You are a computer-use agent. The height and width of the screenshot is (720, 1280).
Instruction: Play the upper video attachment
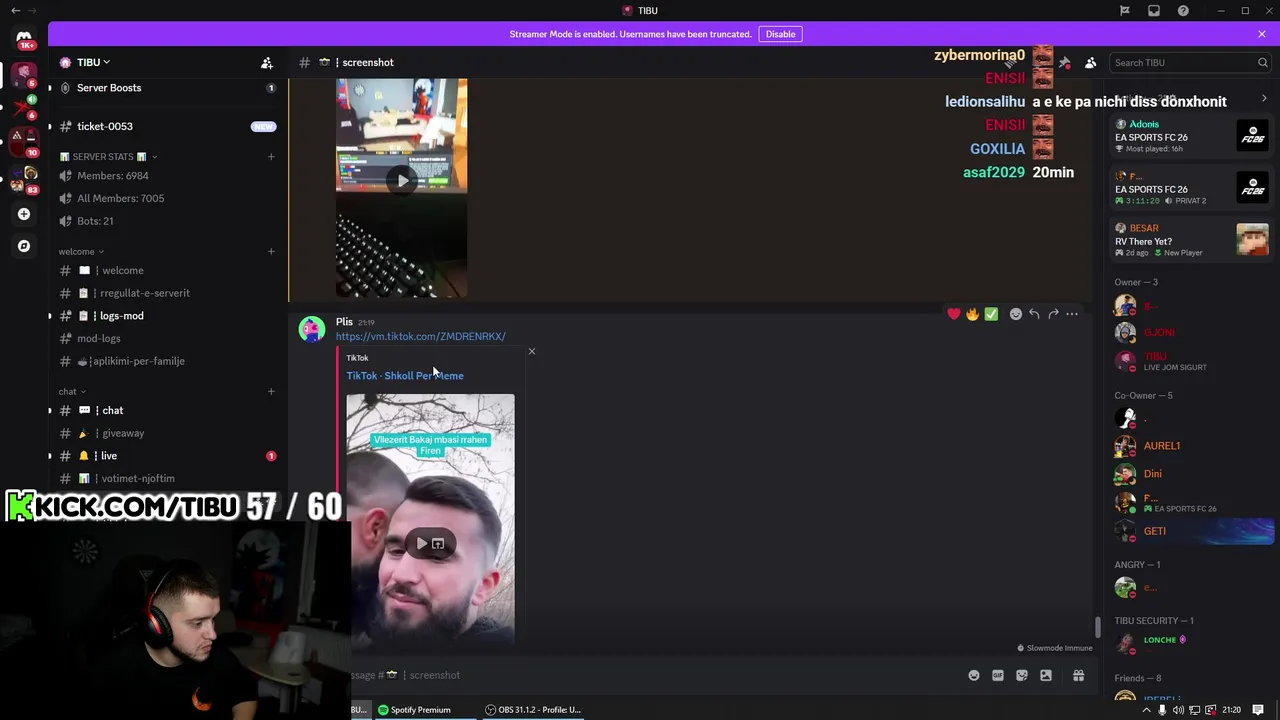pyautogui.click(x=402, y=181)
